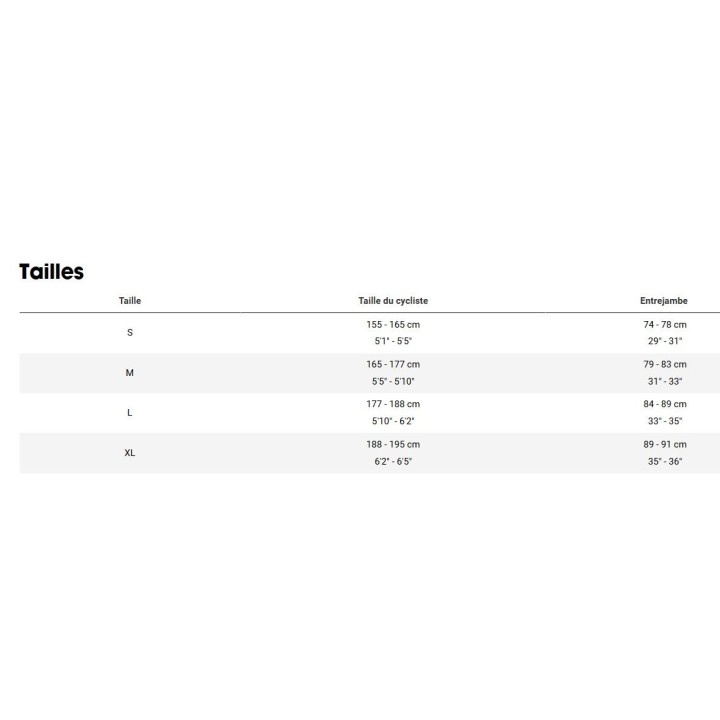The image size is (720, 720).
Task: Select the "188 - 195 cm" rider height
Action: (x=393, y=445)
